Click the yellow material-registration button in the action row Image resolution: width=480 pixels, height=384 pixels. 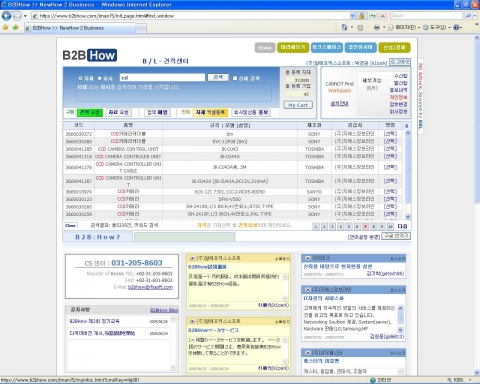click(x=210, y=113)
